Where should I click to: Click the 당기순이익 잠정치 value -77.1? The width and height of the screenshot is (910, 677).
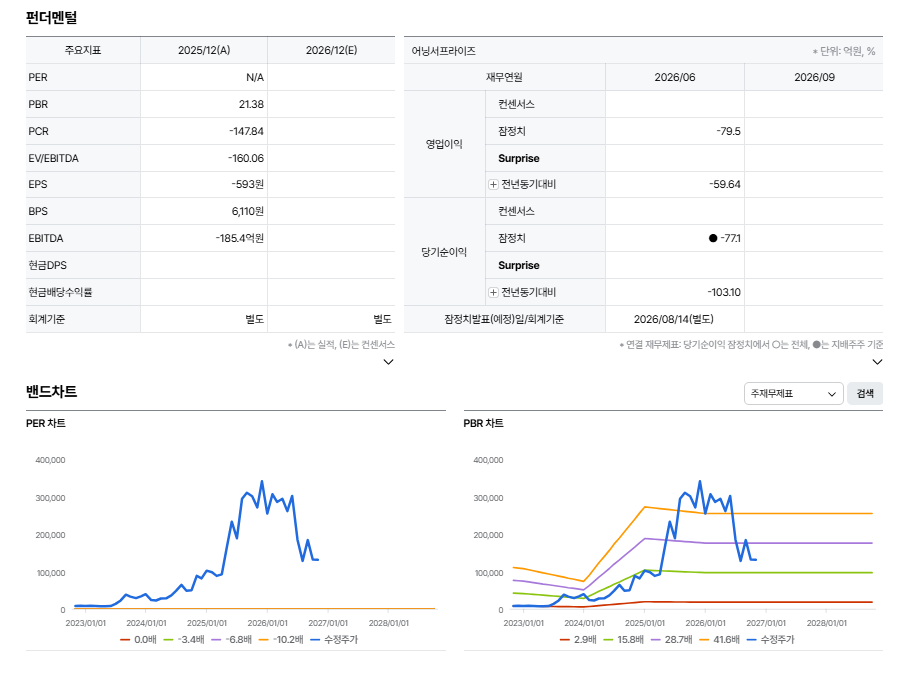[x=730, y=238]
